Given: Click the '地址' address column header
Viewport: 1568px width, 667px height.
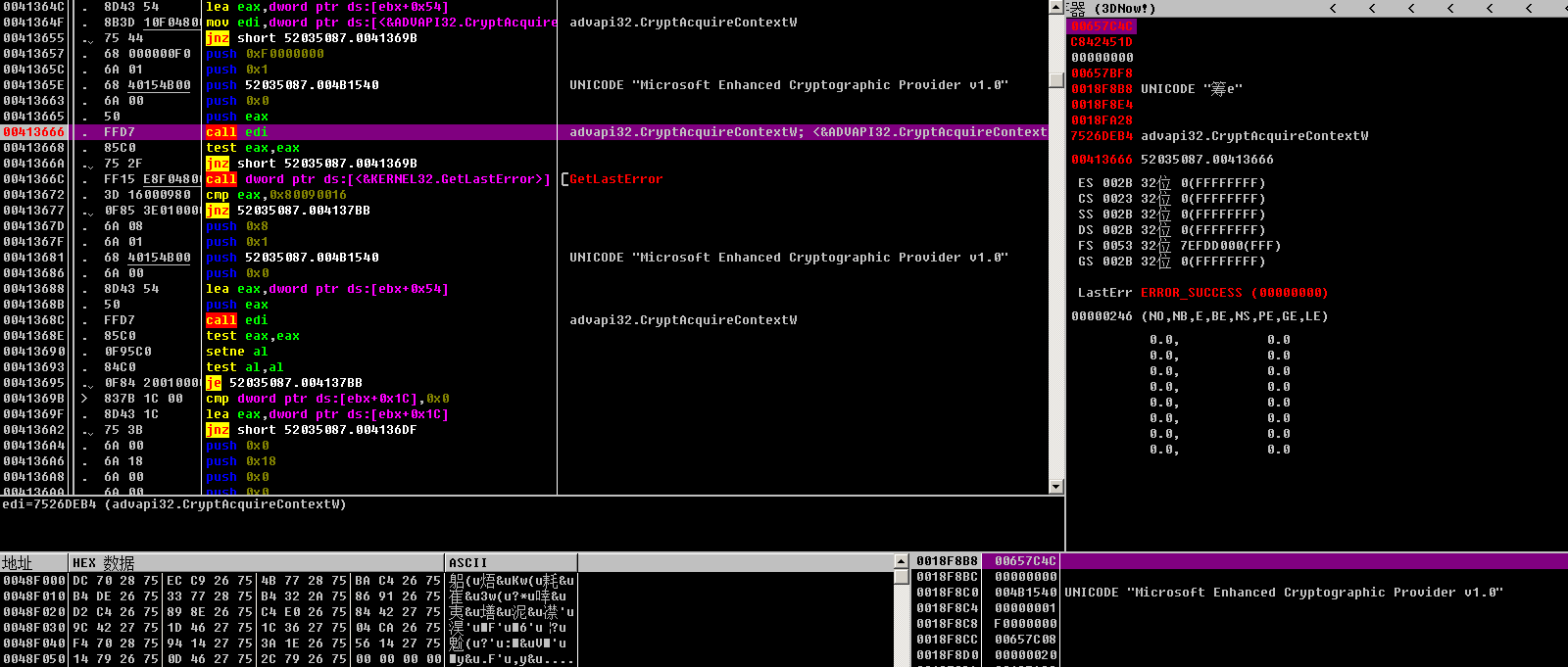Looking at the screenshot, I should 18,563.
